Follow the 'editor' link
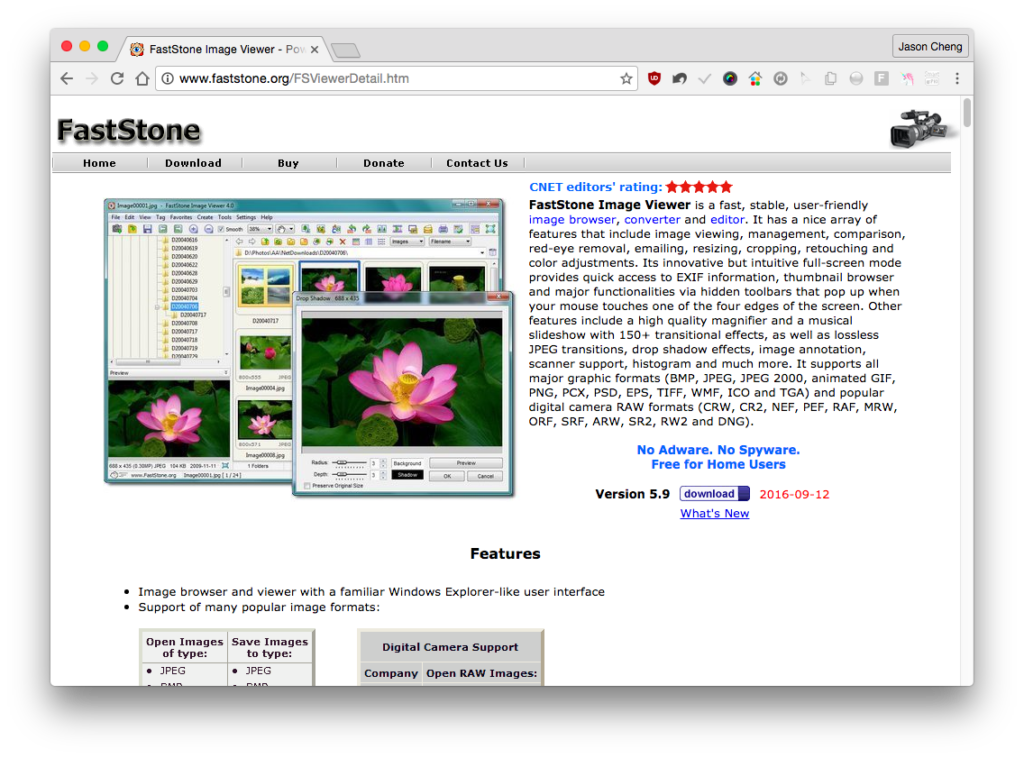1024x758 pixels. pyautogui.click(x=727, y=220)
